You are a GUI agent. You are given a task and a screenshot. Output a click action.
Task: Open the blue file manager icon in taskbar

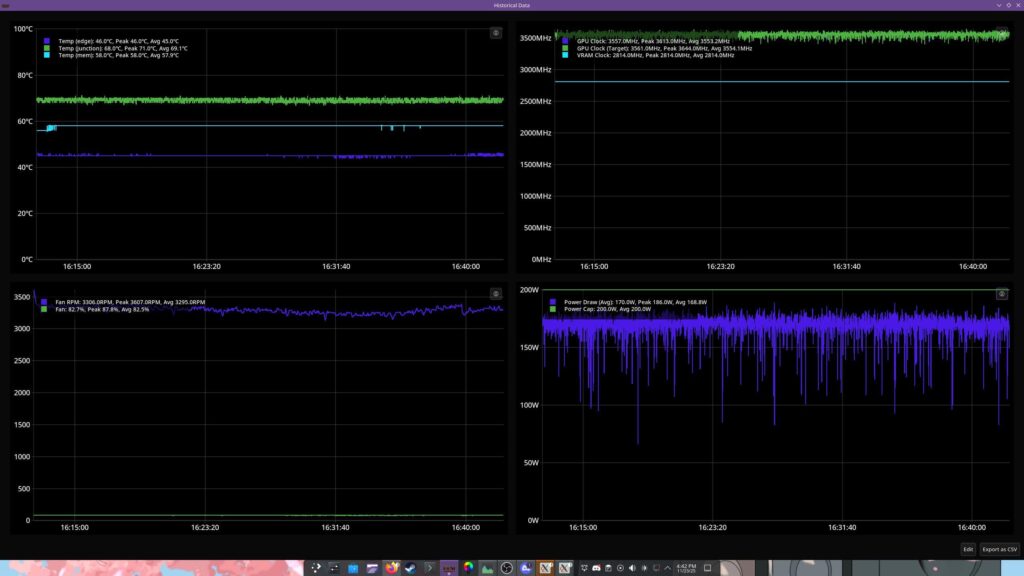[353, 568]
